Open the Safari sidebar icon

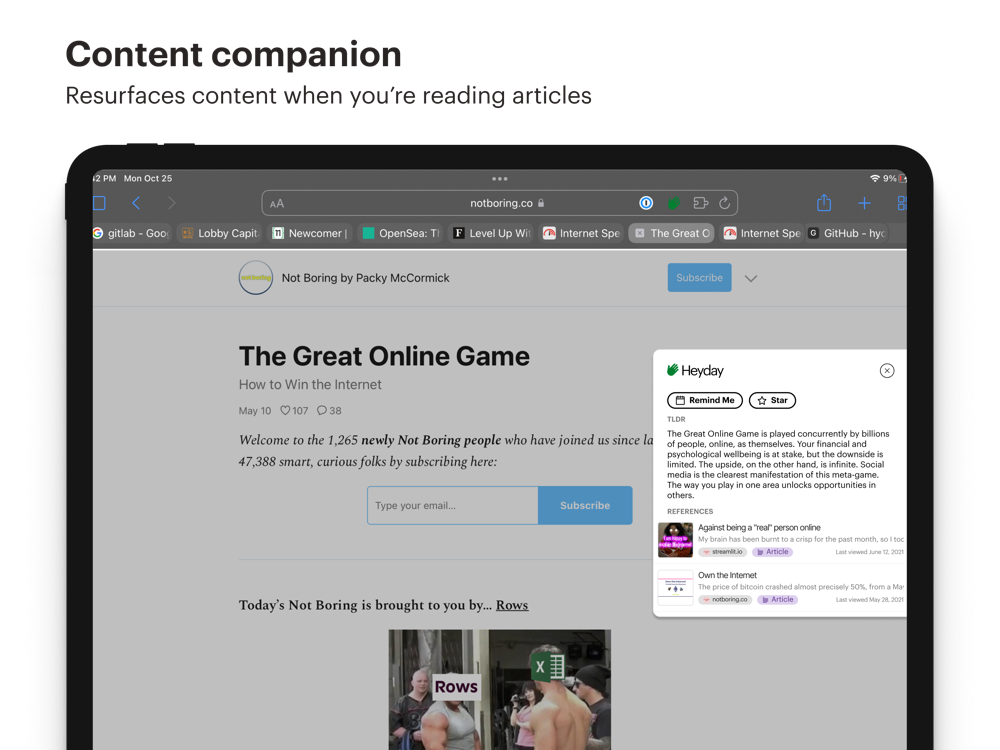(99, 203)
